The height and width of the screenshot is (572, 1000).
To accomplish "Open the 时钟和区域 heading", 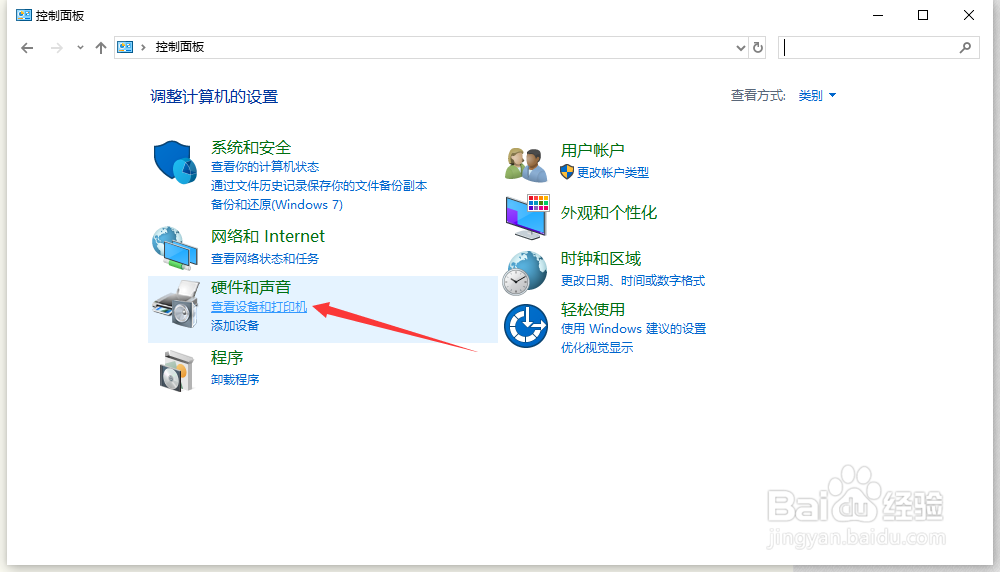I will [x=601, y=258].
